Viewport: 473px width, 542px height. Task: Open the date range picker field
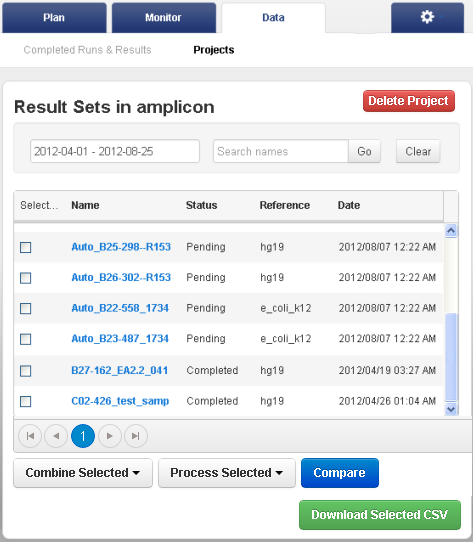(x=115, y=151)
